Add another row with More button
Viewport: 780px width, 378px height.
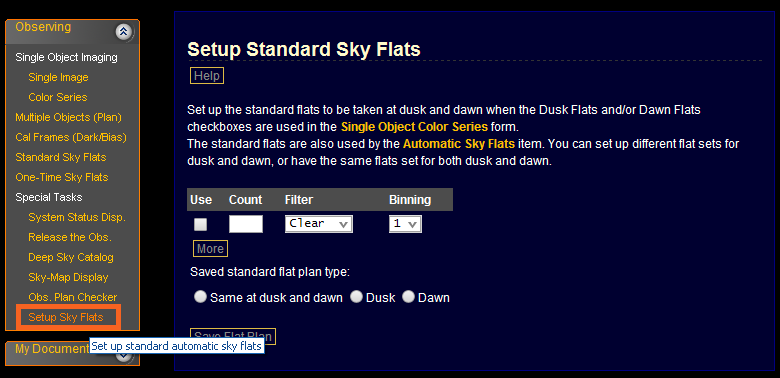(x=210, y=249)
